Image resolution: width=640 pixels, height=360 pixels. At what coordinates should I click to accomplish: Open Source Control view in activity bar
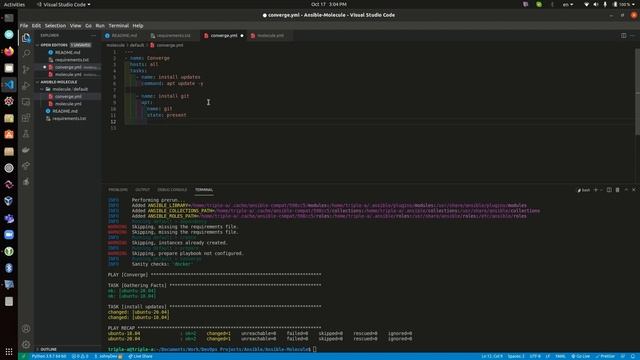click(26, 69)
